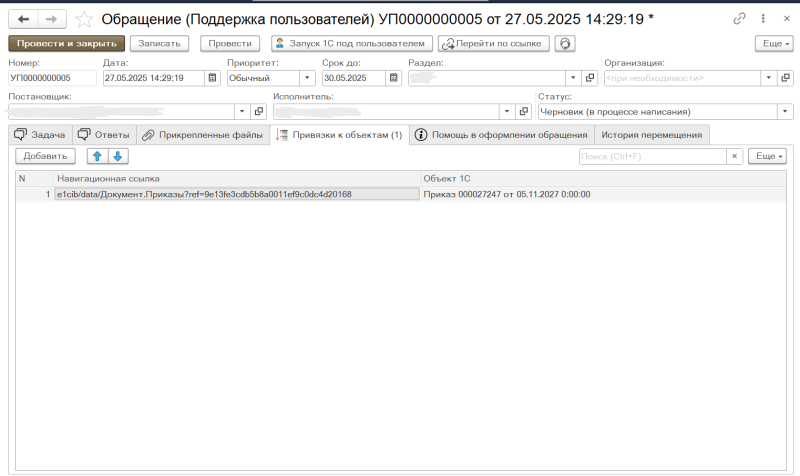Clear the search field with the X button

(x=734, y=156)
